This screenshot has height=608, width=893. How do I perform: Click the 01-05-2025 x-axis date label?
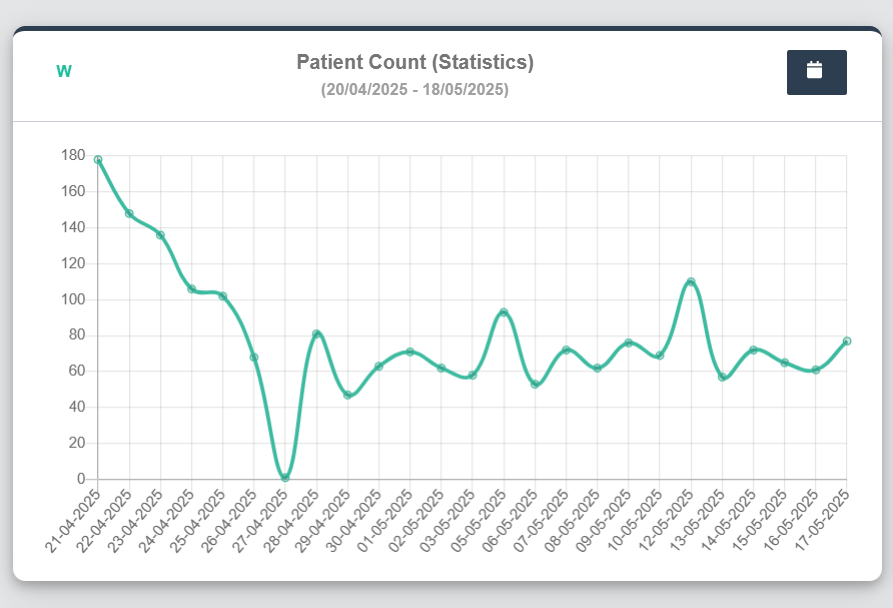[395, 517]
